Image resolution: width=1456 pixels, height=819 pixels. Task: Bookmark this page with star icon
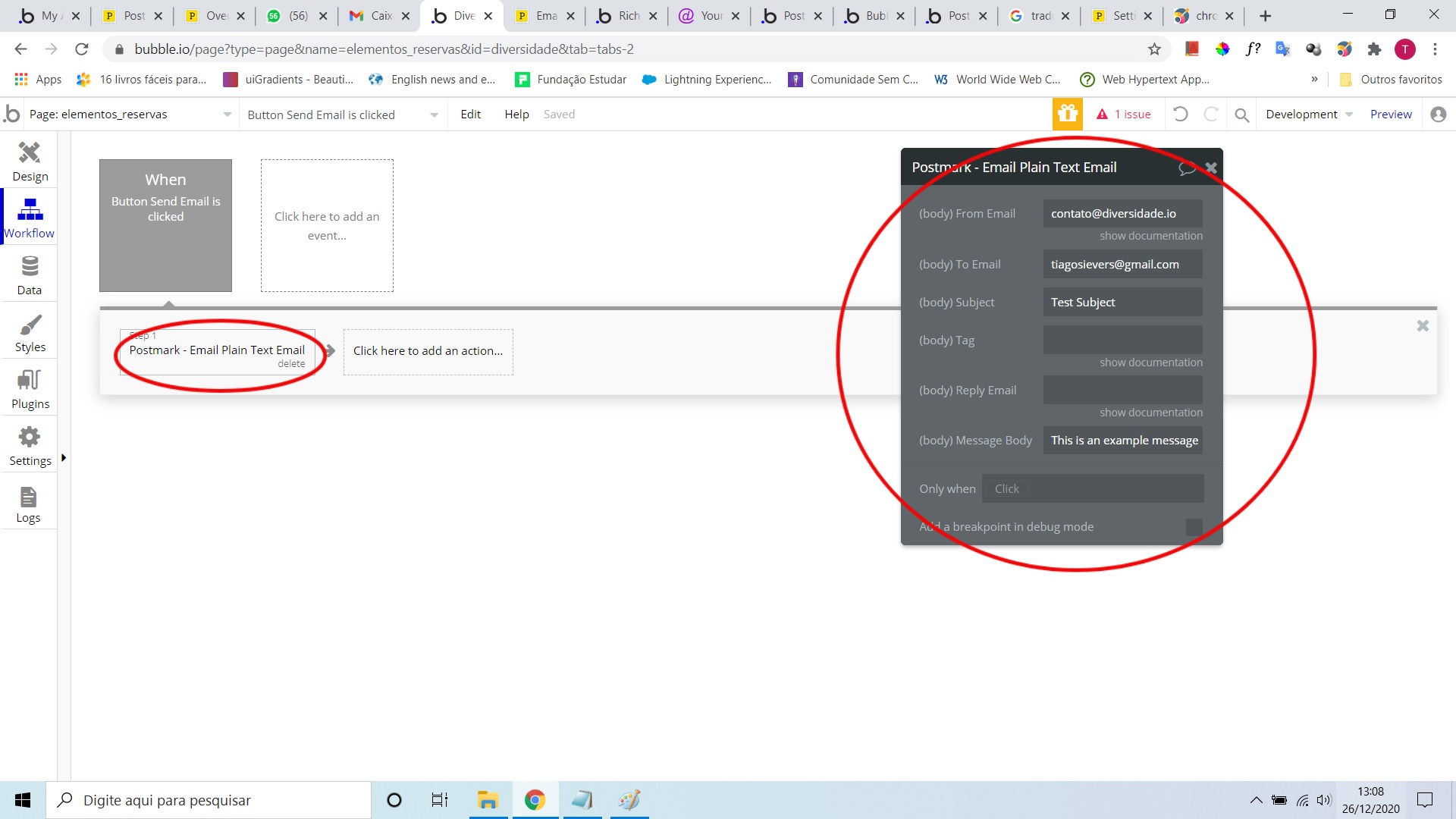click(x=1154, y=49)
